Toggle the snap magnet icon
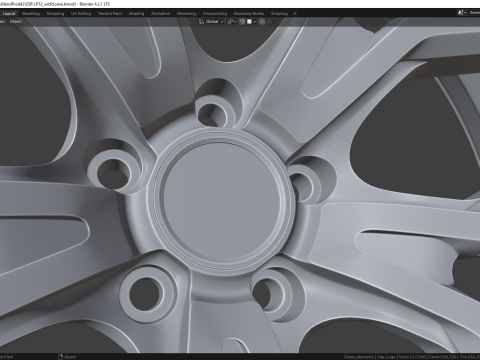The image size is (480, 360). click(242, 22)
